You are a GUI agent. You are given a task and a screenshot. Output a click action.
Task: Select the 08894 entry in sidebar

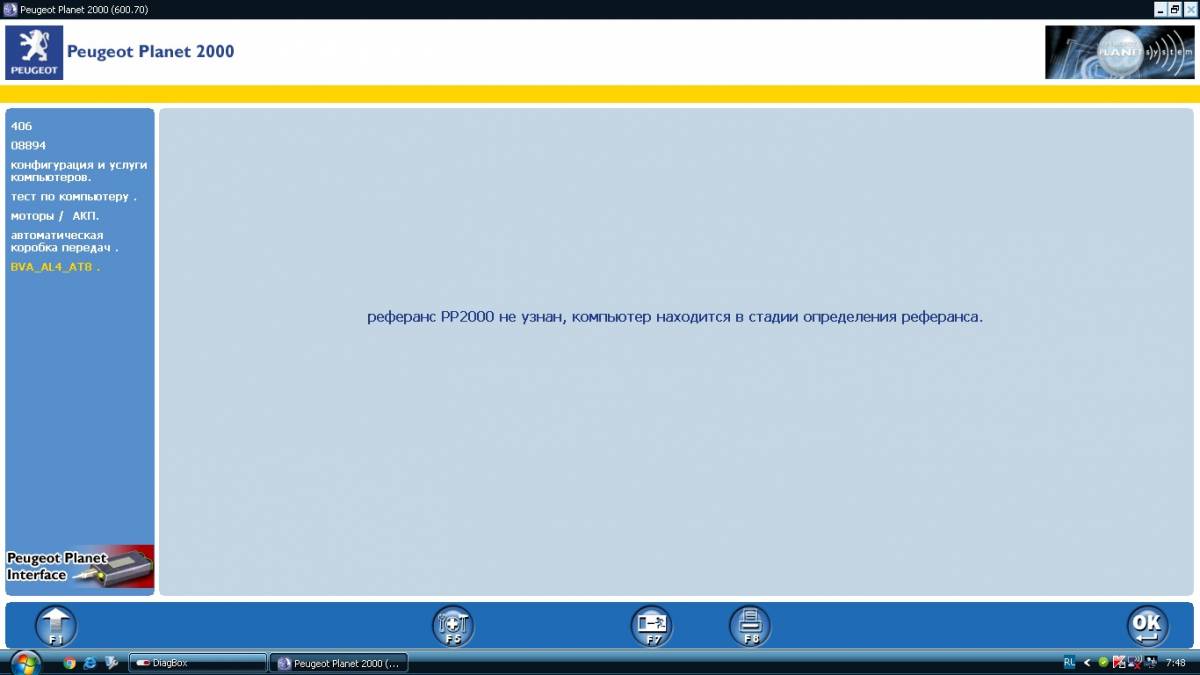[x=29, y=145]
